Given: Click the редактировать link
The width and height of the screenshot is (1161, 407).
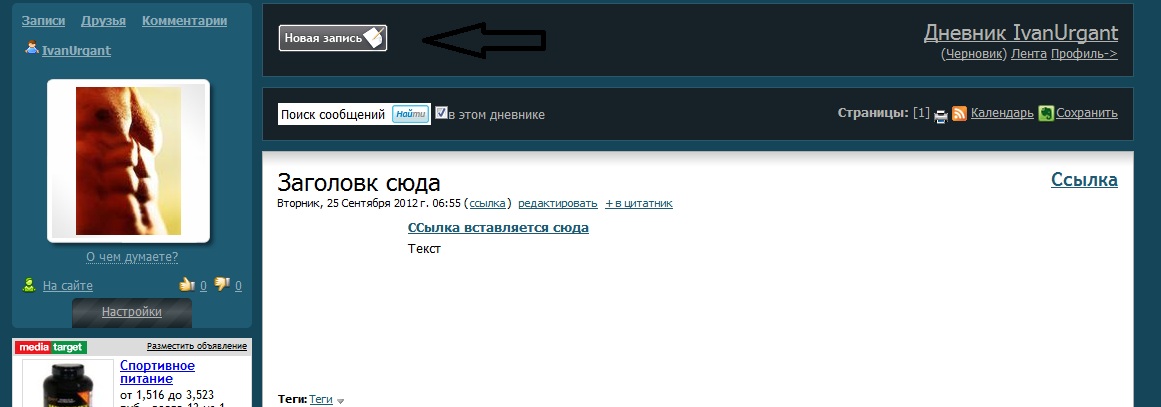Looking at the screenshot, I should [x=558, y=204].
